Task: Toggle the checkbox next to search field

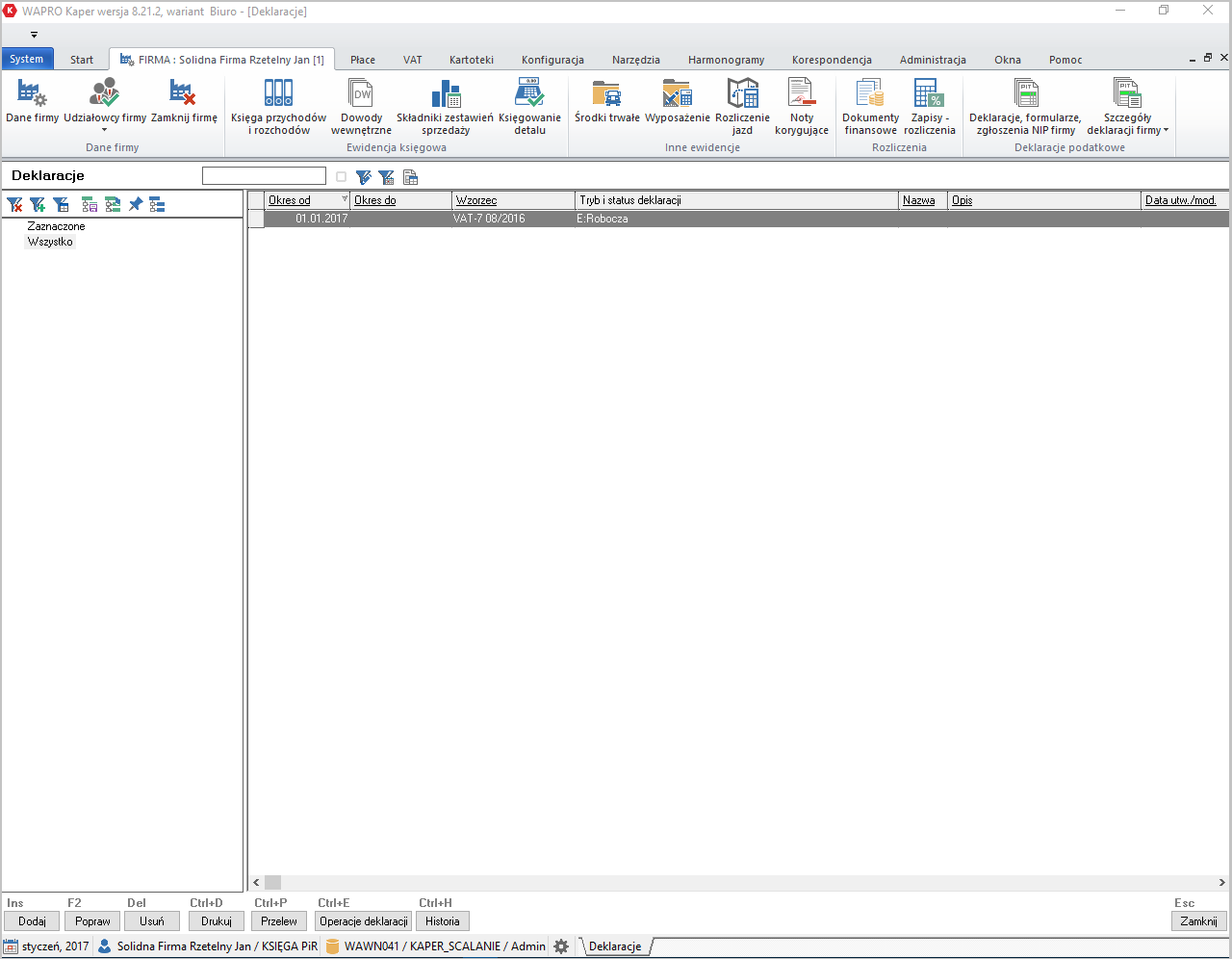Action: click(x=341, y=177)
